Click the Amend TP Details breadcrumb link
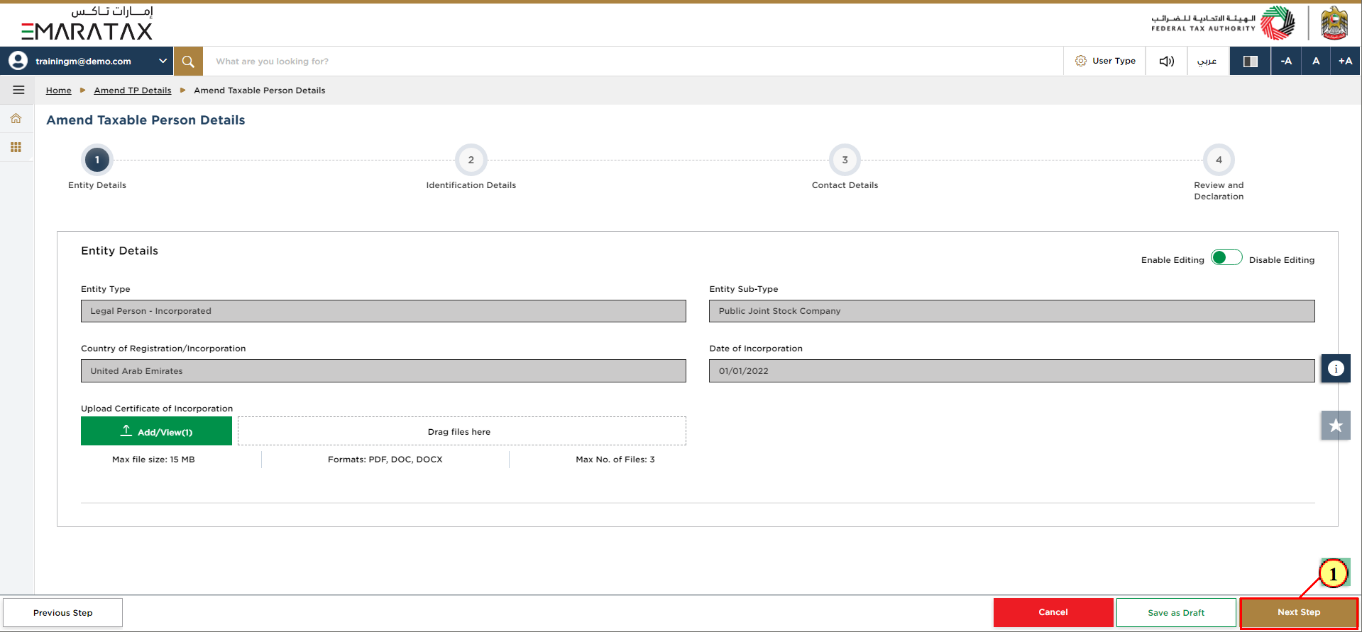 click(x=133, y=90)
